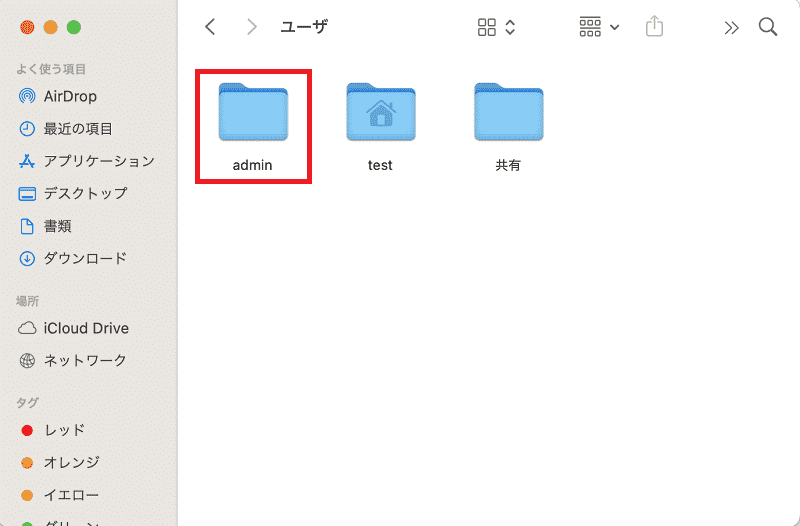Image resolution: width=800 pixels, height=526 pixels.
Task: Filter by the オレンジ tag
Action: (60, 462)
